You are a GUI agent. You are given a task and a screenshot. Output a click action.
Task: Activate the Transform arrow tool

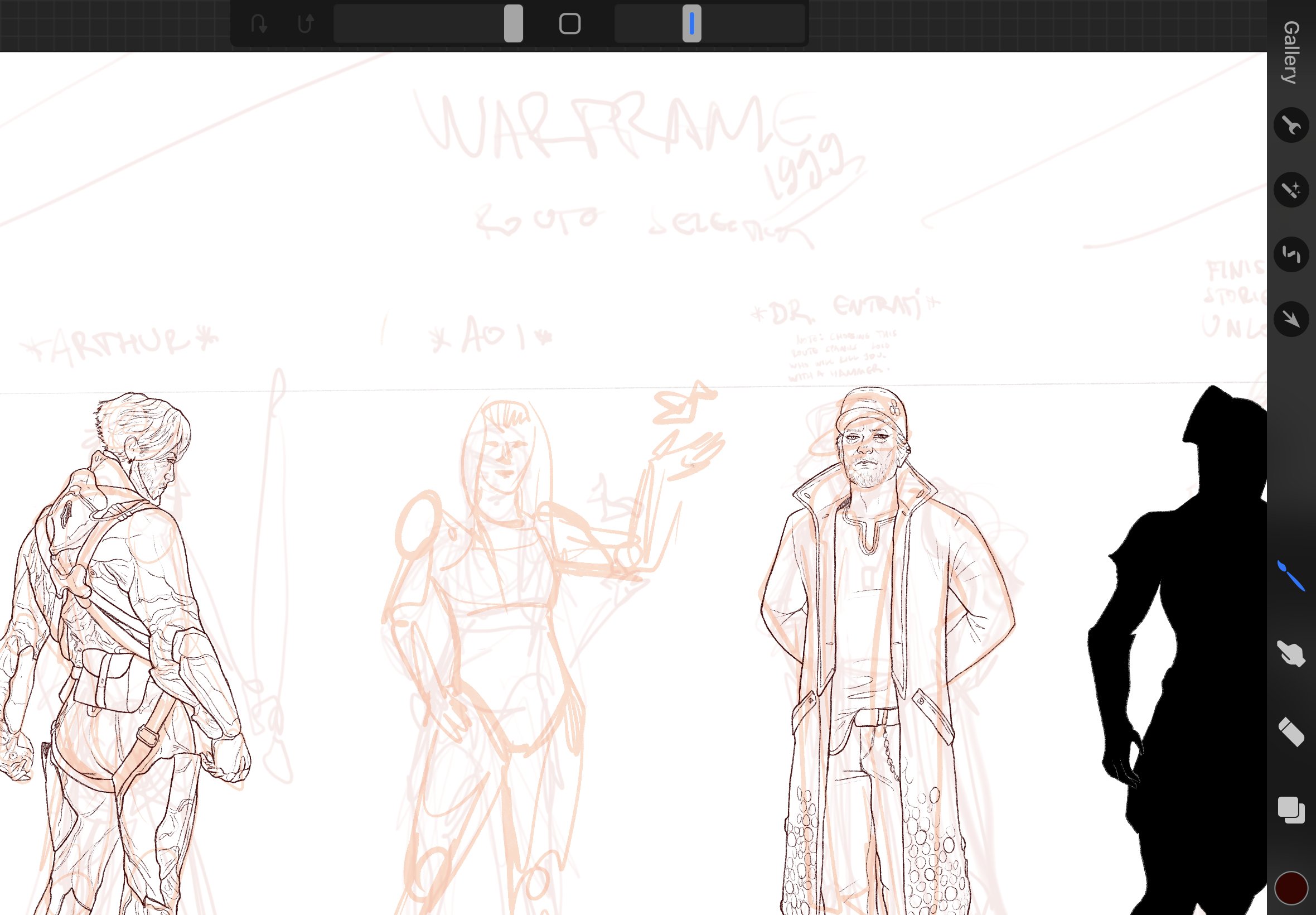tap(1290, 319)
